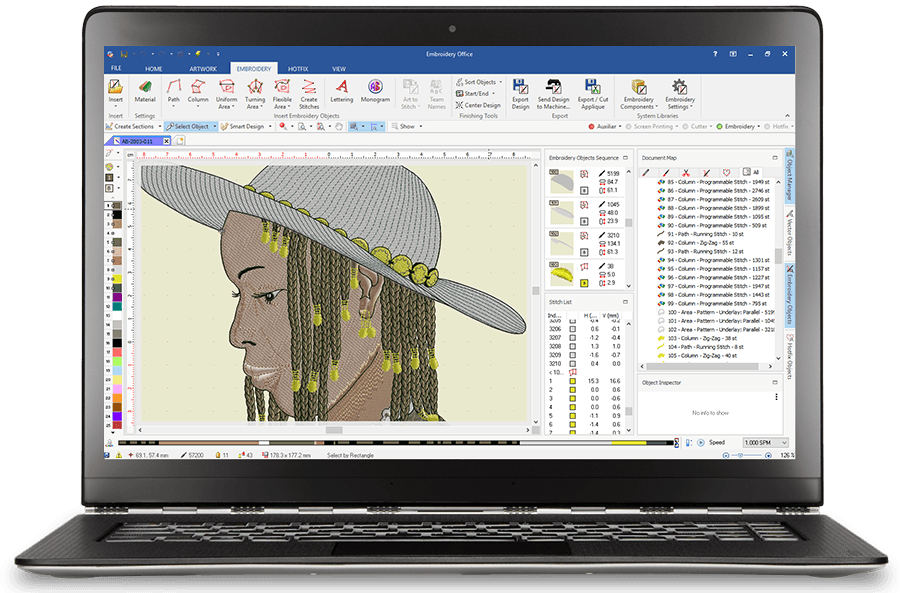Screen dimensions: 900x593
Task: Select the pan hand tool
Action: click(x=339, y=126)
